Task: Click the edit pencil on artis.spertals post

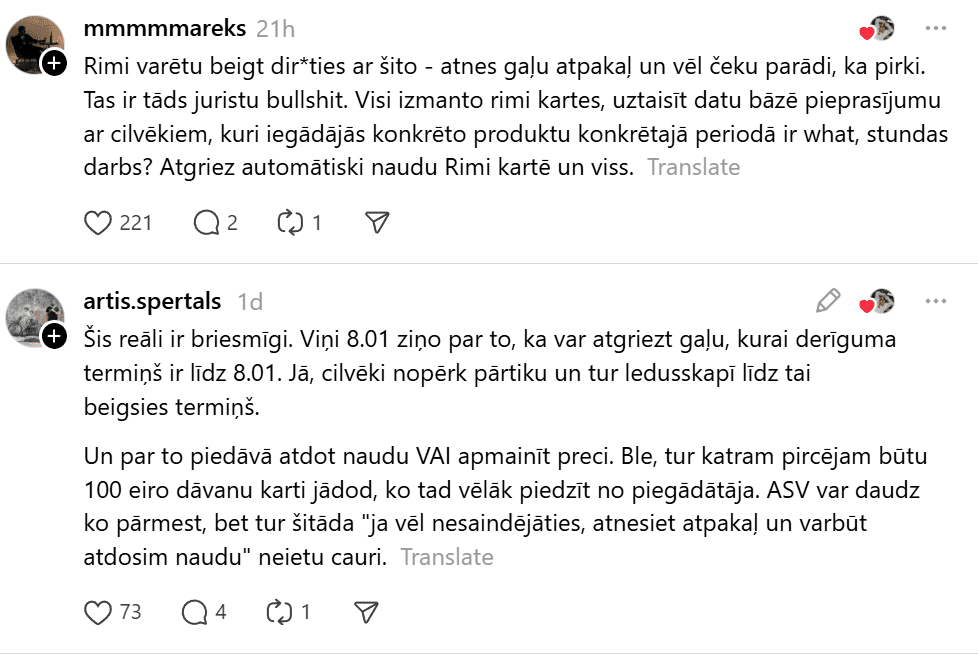Action: click(828, 300)
